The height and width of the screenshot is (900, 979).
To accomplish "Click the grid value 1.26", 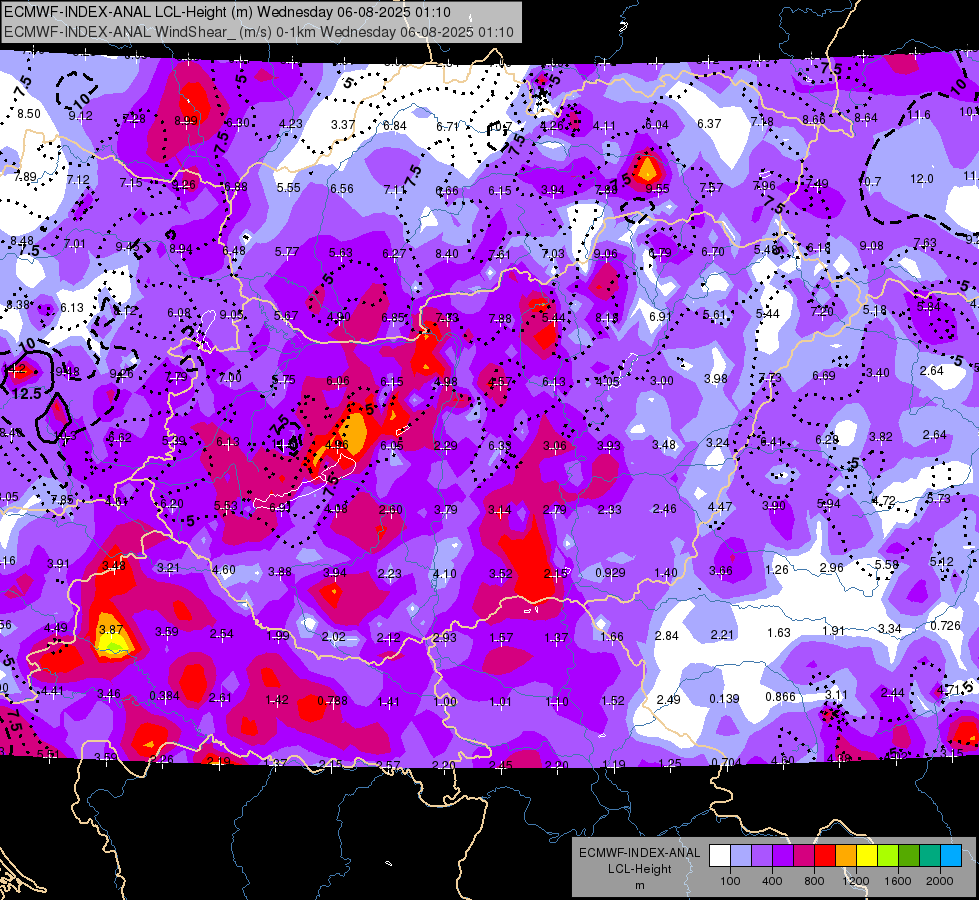I will click(777, 570).
